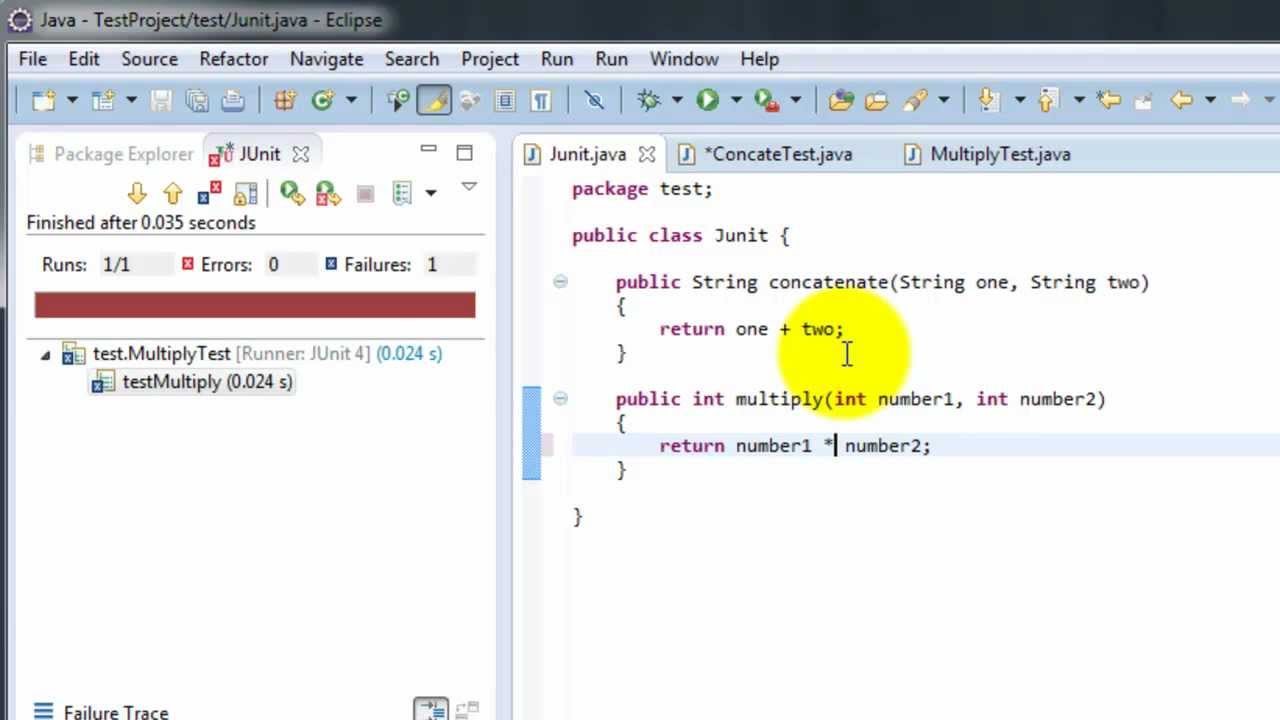This screenshot has width=1280, height=720.
Task: Click the Open Task folder icon
Action: coord(876,100)
